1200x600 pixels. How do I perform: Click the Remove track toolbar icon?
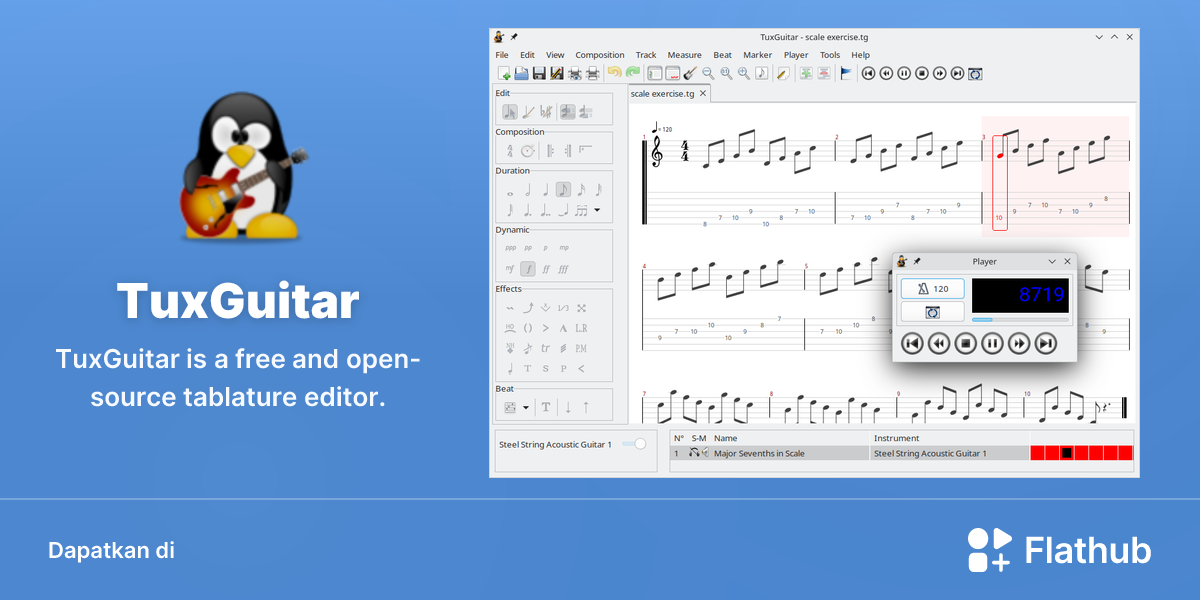coord(824,73)
